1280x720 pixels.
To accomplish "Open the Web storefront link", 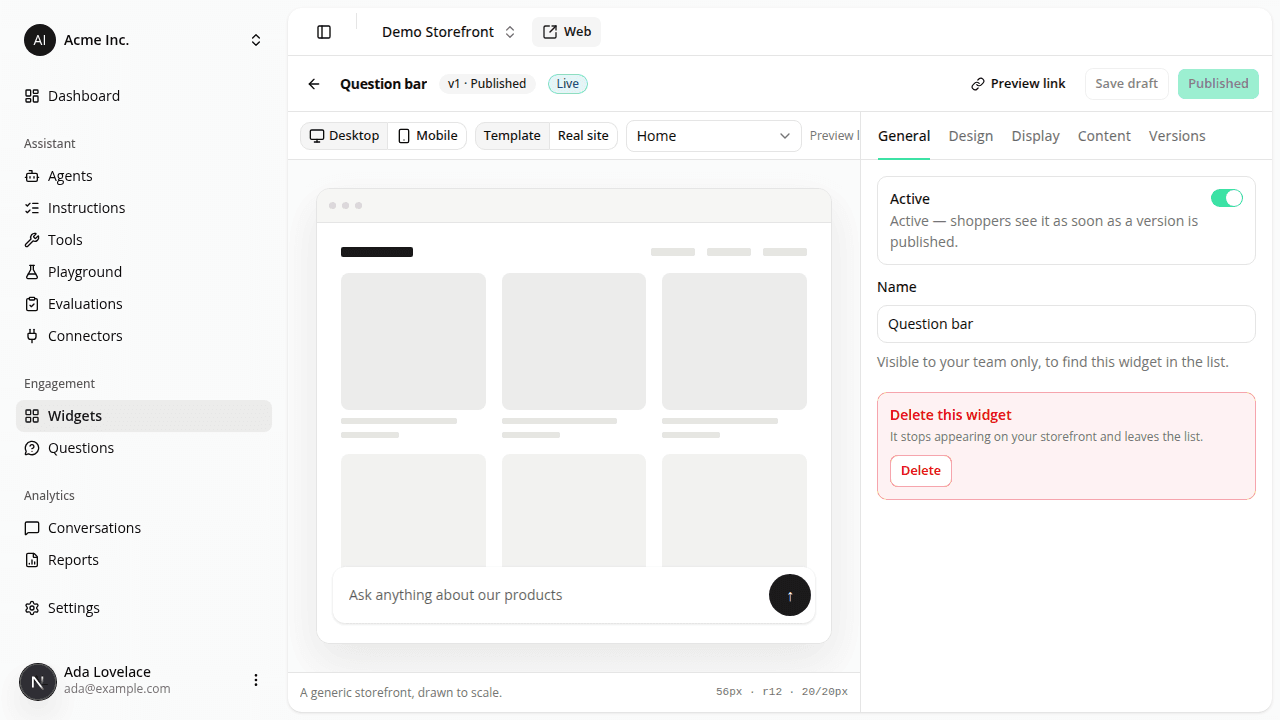I will pos(566,32).
